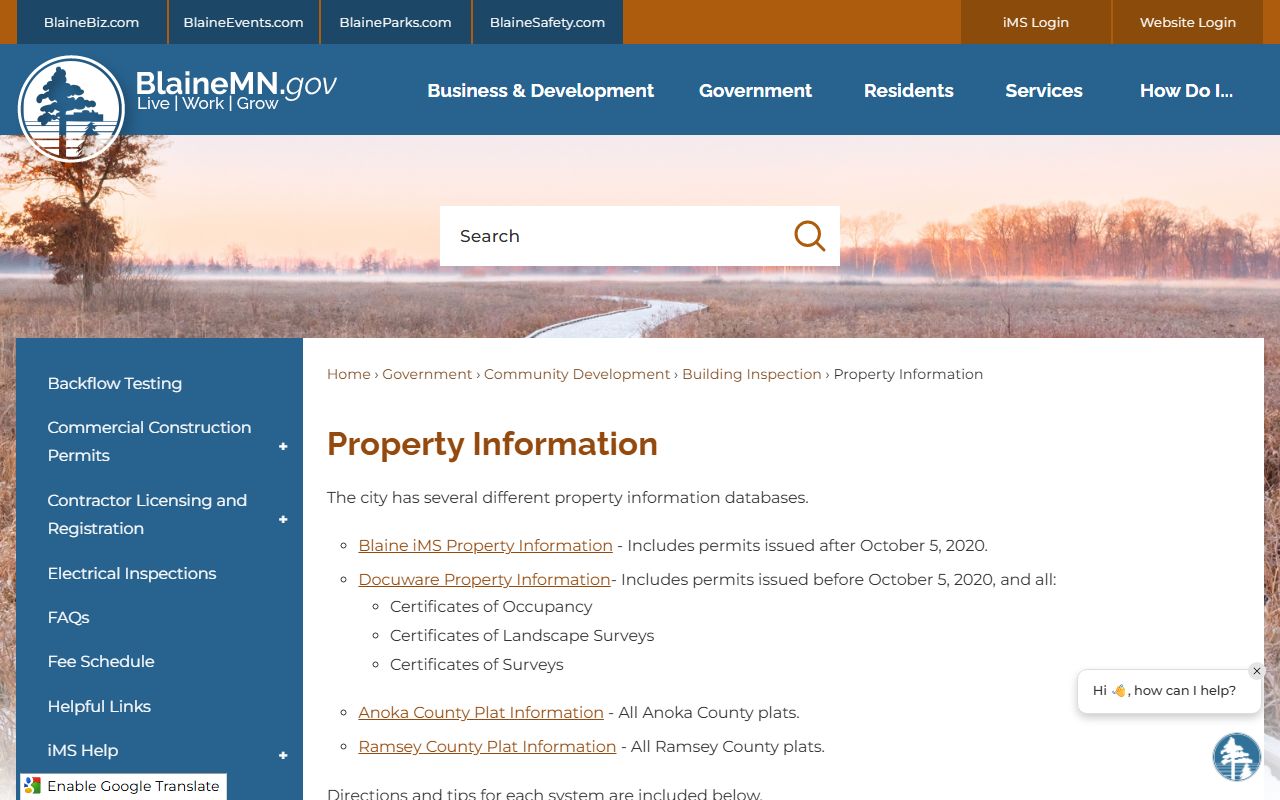Image resolution: width=1280 pixels, height=800 pixels.
Task: Expand the iMS Help submenu
Action: 283,755
